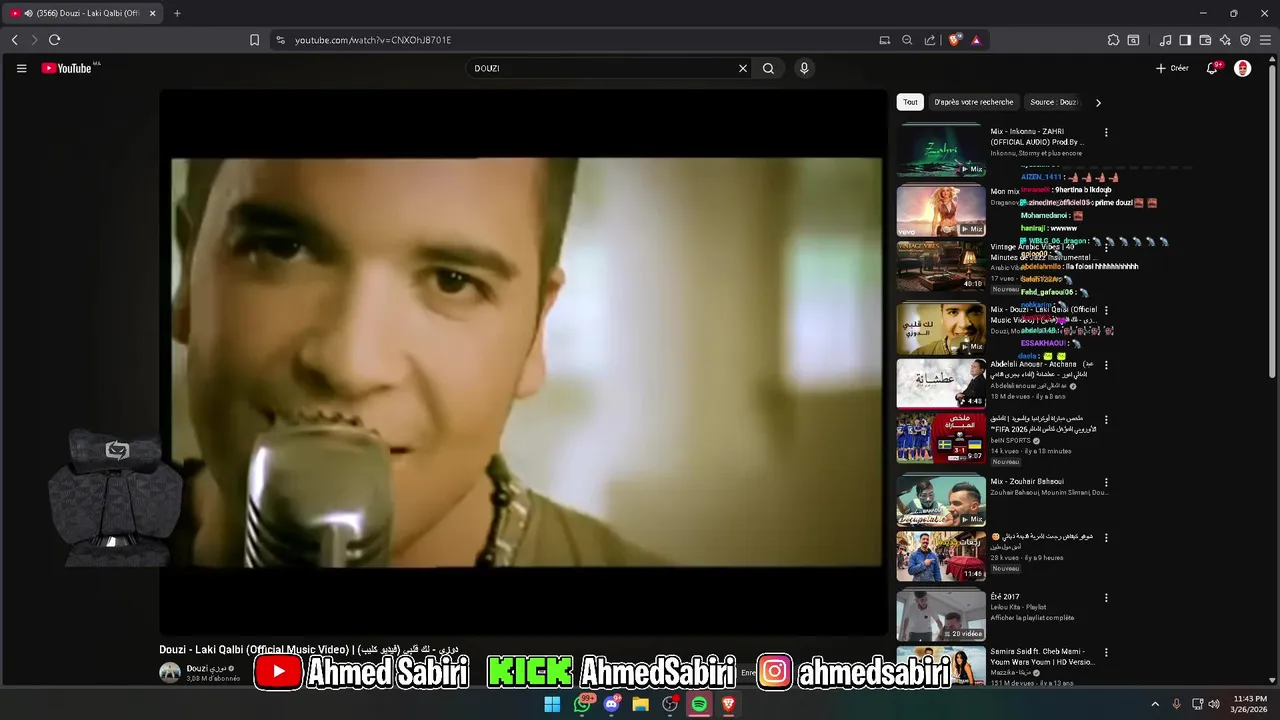Select 'Source : Douz' filter chip
The image size is (1280, 720).
click(x=1054, y=102)
